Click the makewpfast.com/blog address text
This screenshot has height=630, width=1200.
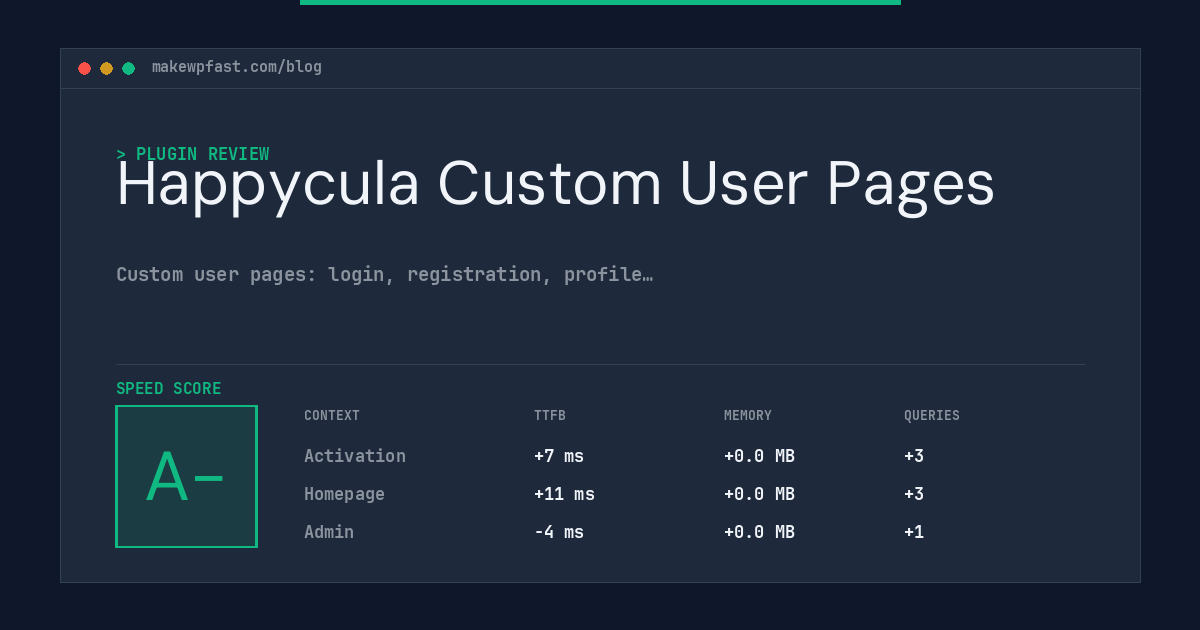237,67
